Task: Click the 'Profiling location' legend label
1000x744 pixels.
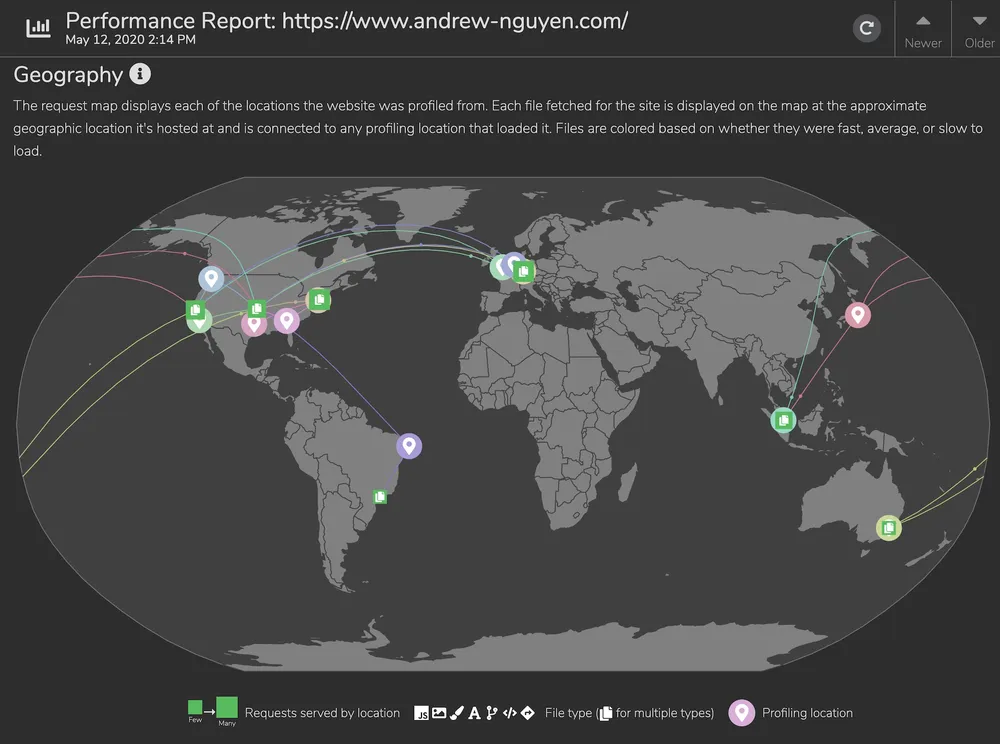Action: (x=807, y=713)
